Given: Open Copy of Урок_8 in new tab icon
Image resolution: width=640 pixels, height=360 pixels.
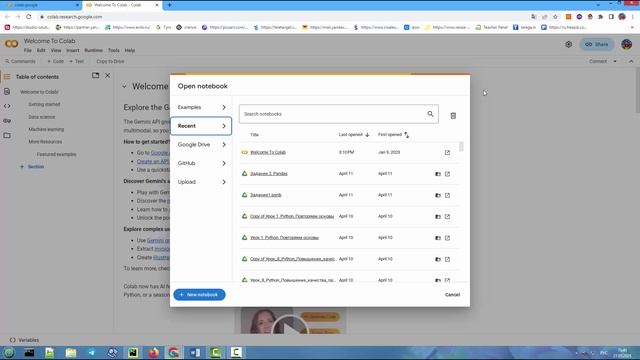Looking at the screenshot, I should pos(447,259).
